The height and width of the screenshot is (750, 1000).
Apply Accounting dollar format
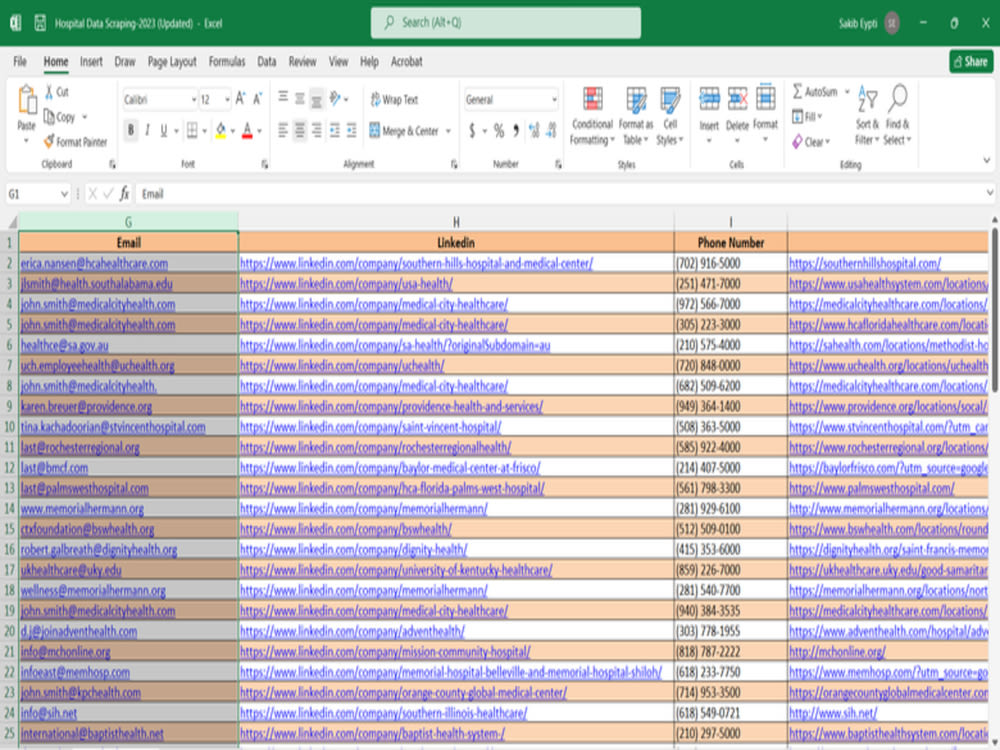coord(472,131)
